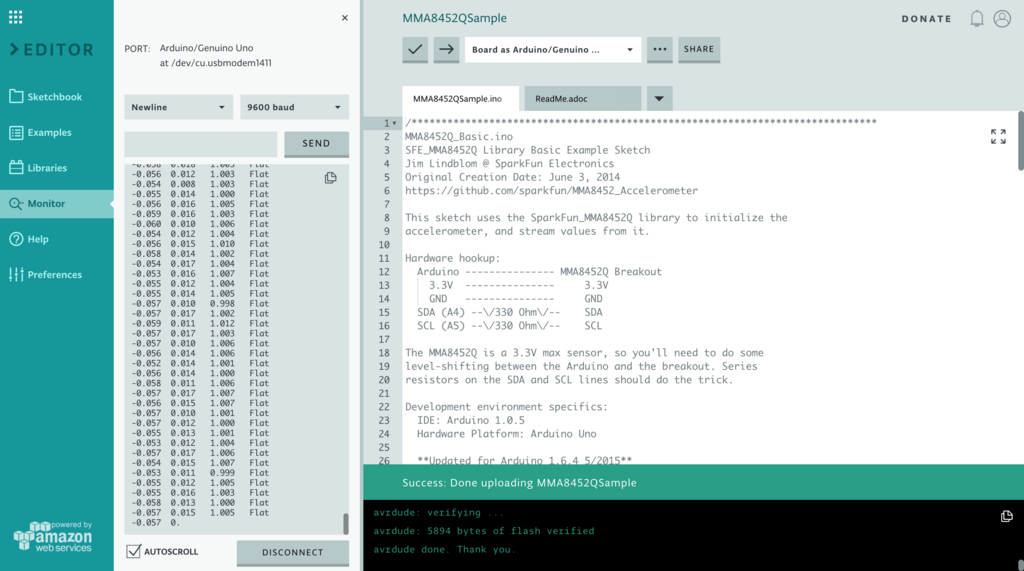Click the SHARE button
This screenshot has width=1024, height=571.
pos(699,50)
